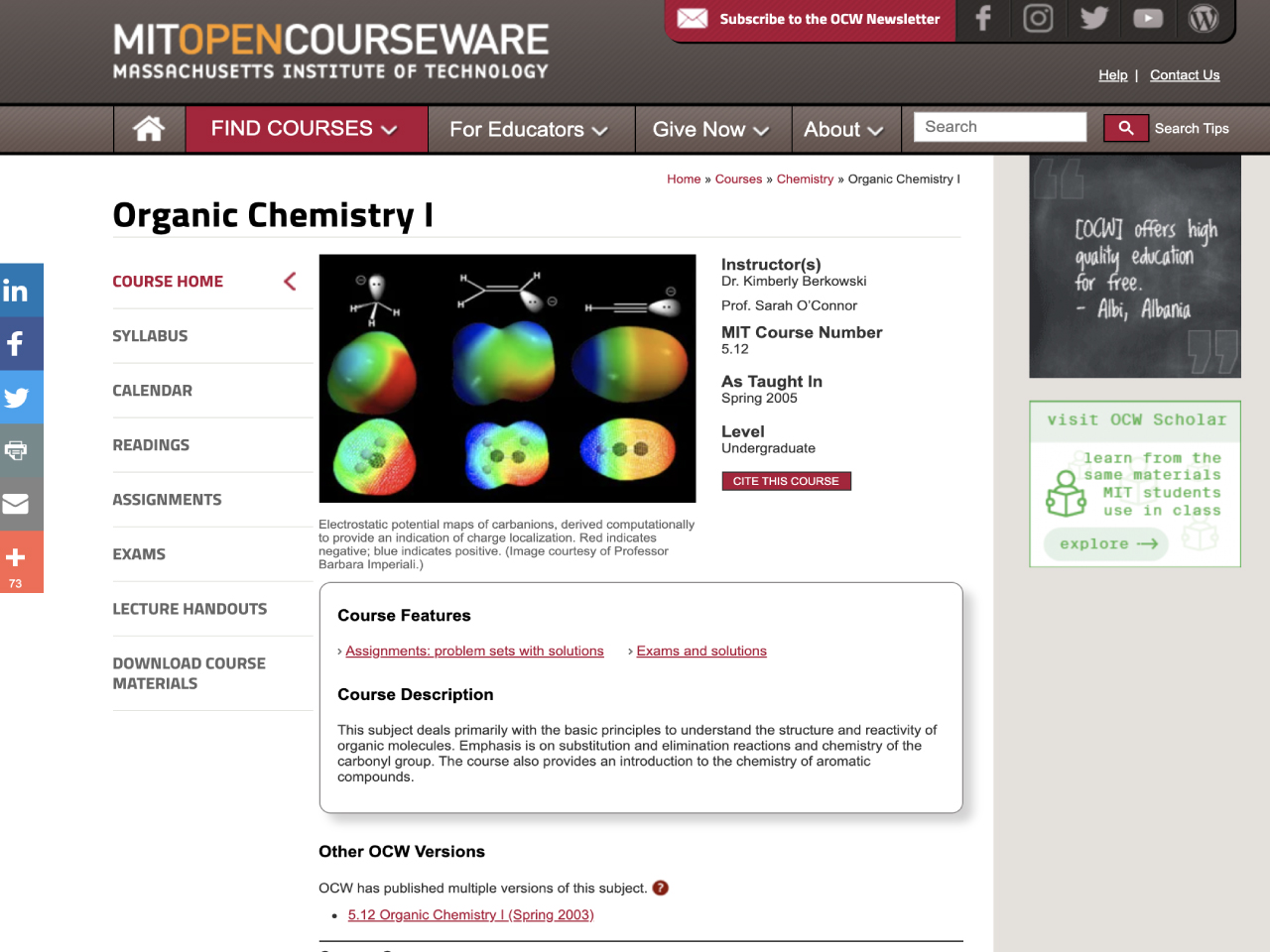
Task: Click the Organic Chemistry I page title
Action: coord(273,215)
